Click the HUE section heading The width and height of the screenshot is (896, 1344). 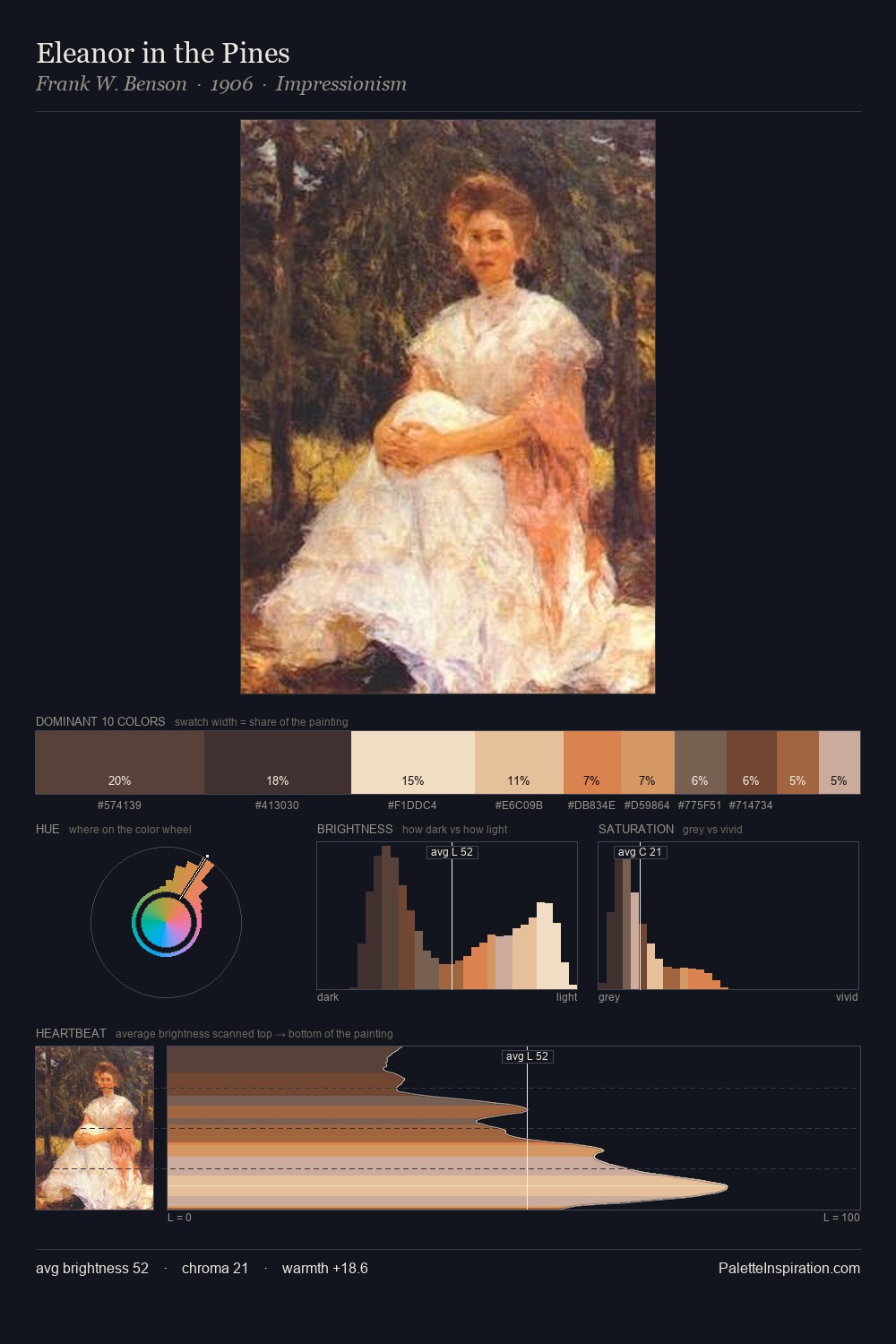tap(47, 829)
